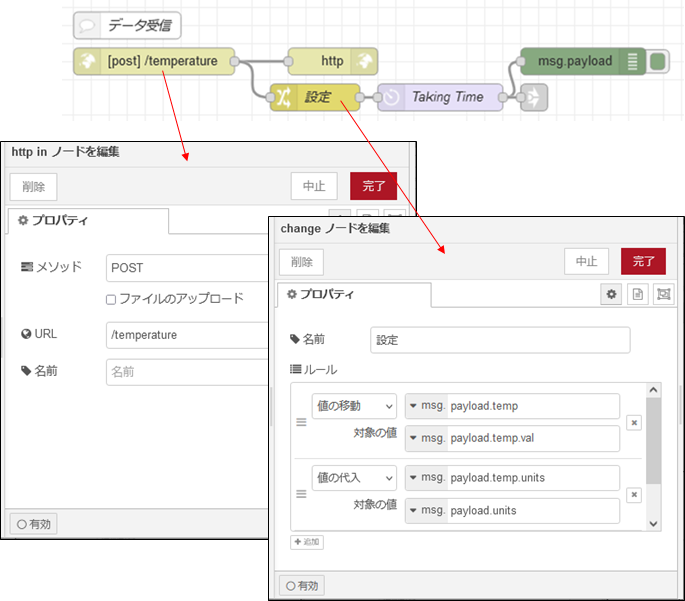The image size is (685, 601).
Task: Expand msg. type selector for payload.temp.val
Action: point(426,438)
